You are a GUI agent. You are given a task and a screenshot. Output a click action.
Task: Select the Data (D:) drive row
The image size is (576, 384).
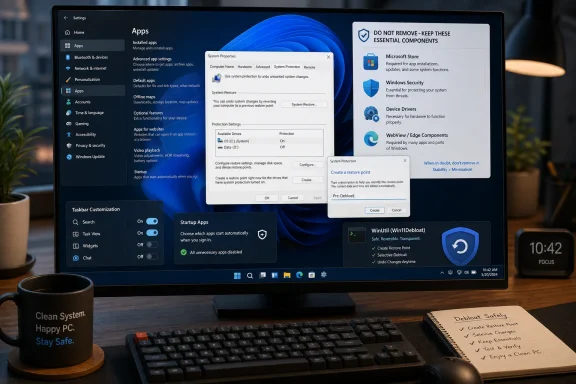(269, 147)
